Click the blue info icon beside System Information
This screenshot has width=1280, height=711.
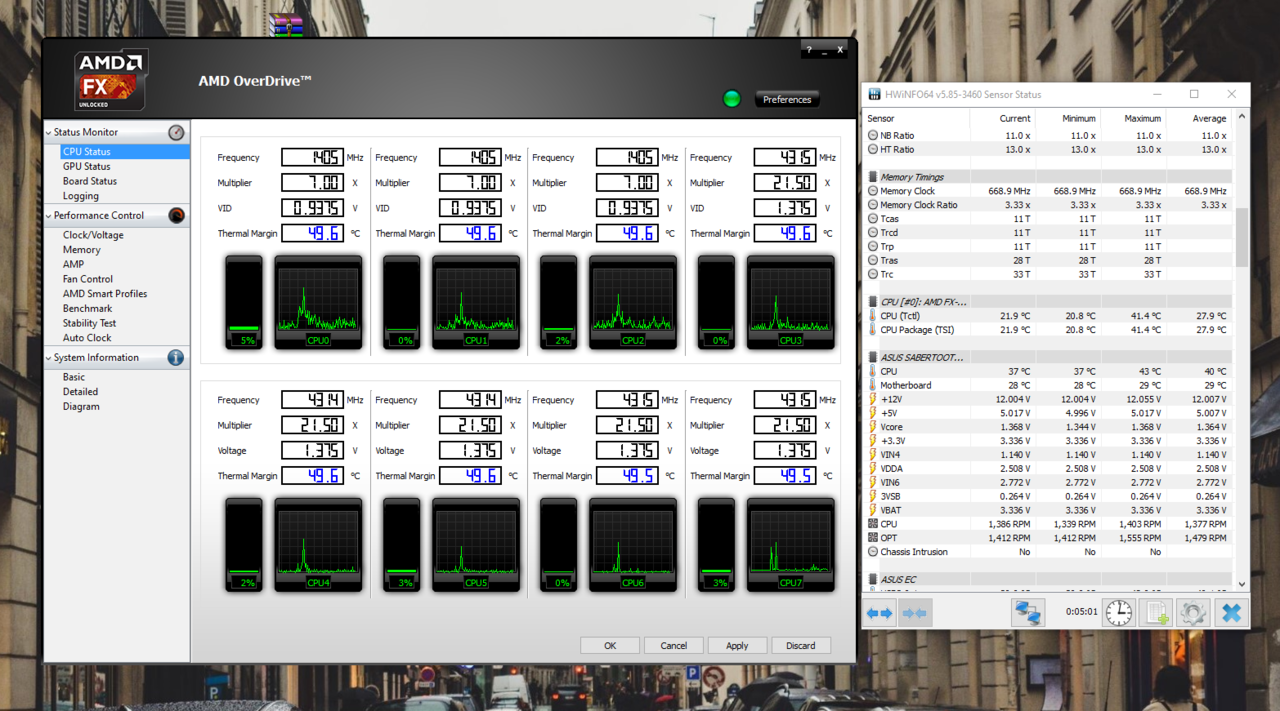176,357
